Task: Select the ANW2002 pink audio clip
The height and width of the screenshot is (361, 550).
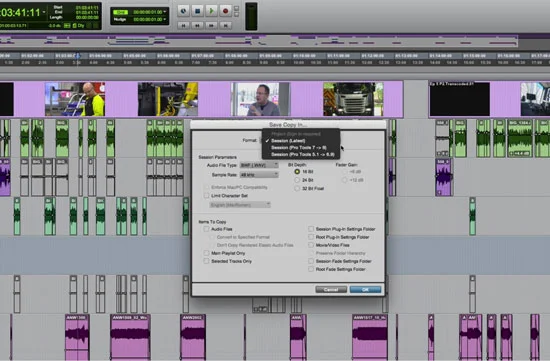Action: pos(193,337)
